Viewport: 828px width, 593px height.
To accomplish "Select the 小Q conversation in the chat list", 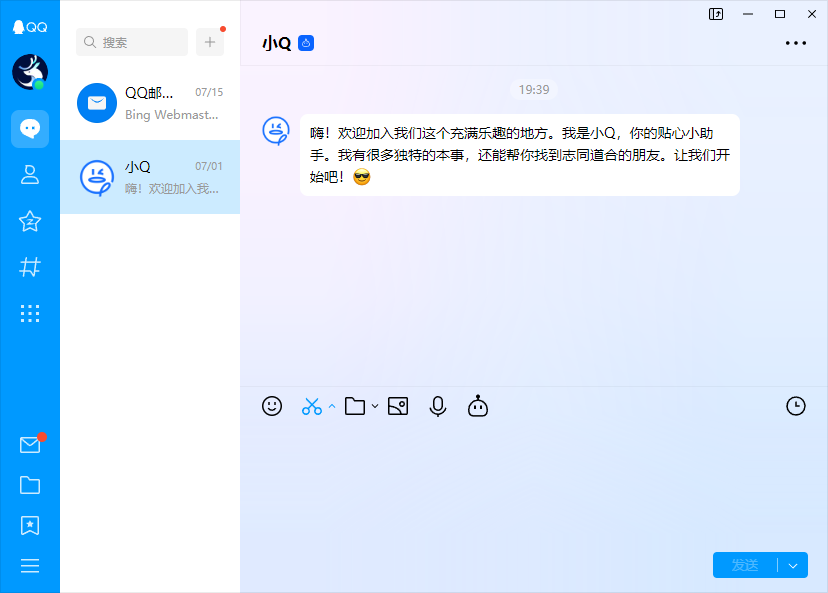I will click(150, 177).
